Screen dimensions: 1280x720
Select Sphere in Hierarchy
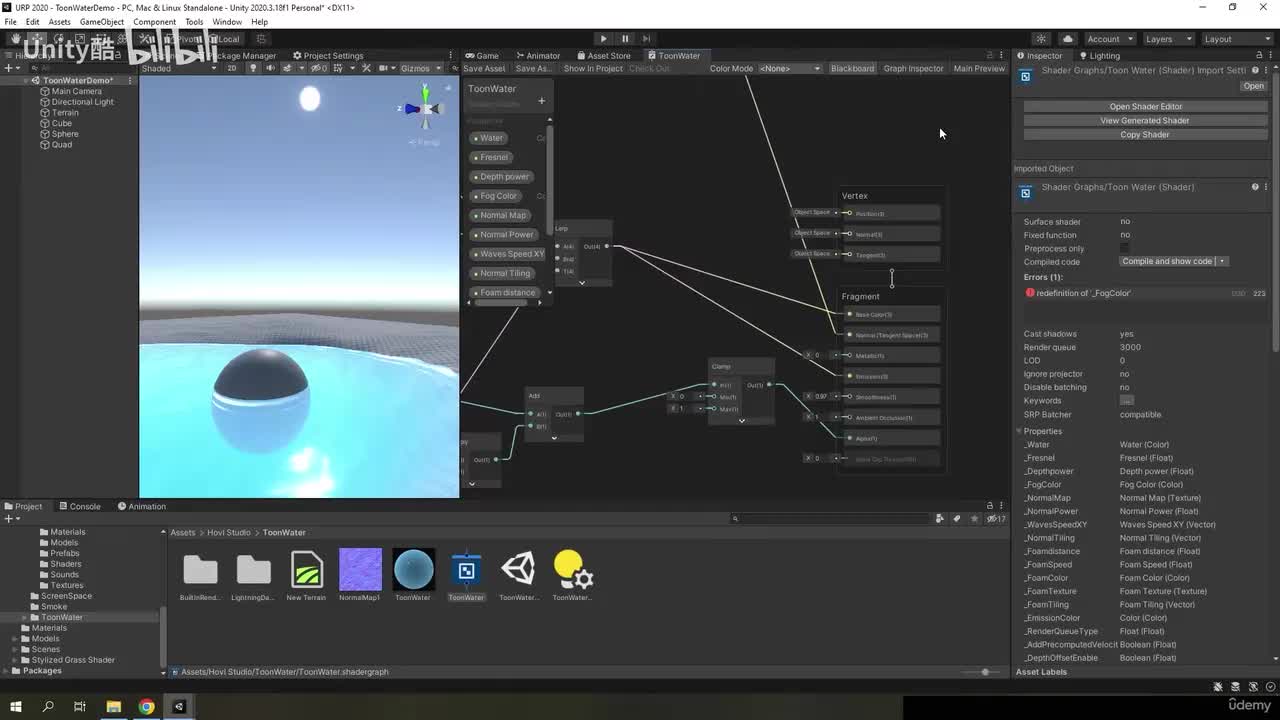point(65,134)
